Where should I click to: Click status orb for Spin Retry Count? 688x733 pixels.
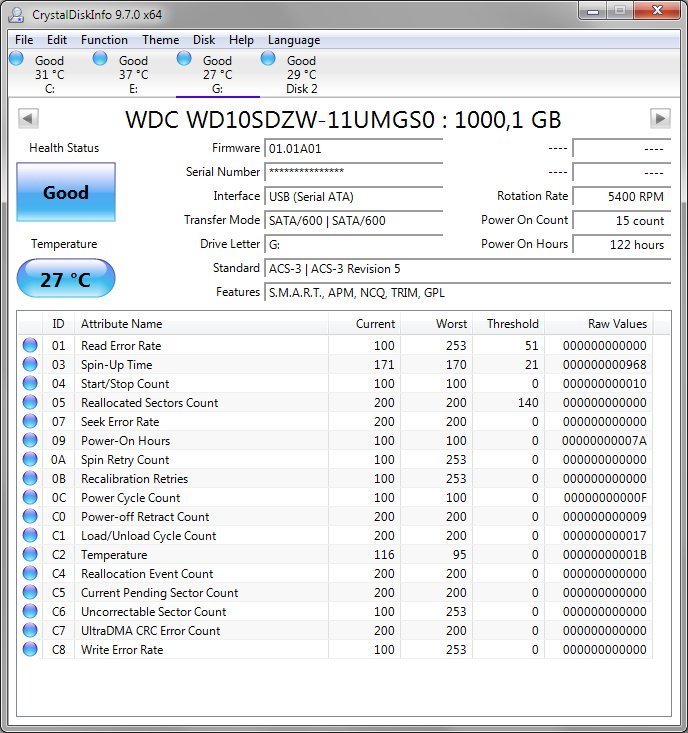coord(30,459)
